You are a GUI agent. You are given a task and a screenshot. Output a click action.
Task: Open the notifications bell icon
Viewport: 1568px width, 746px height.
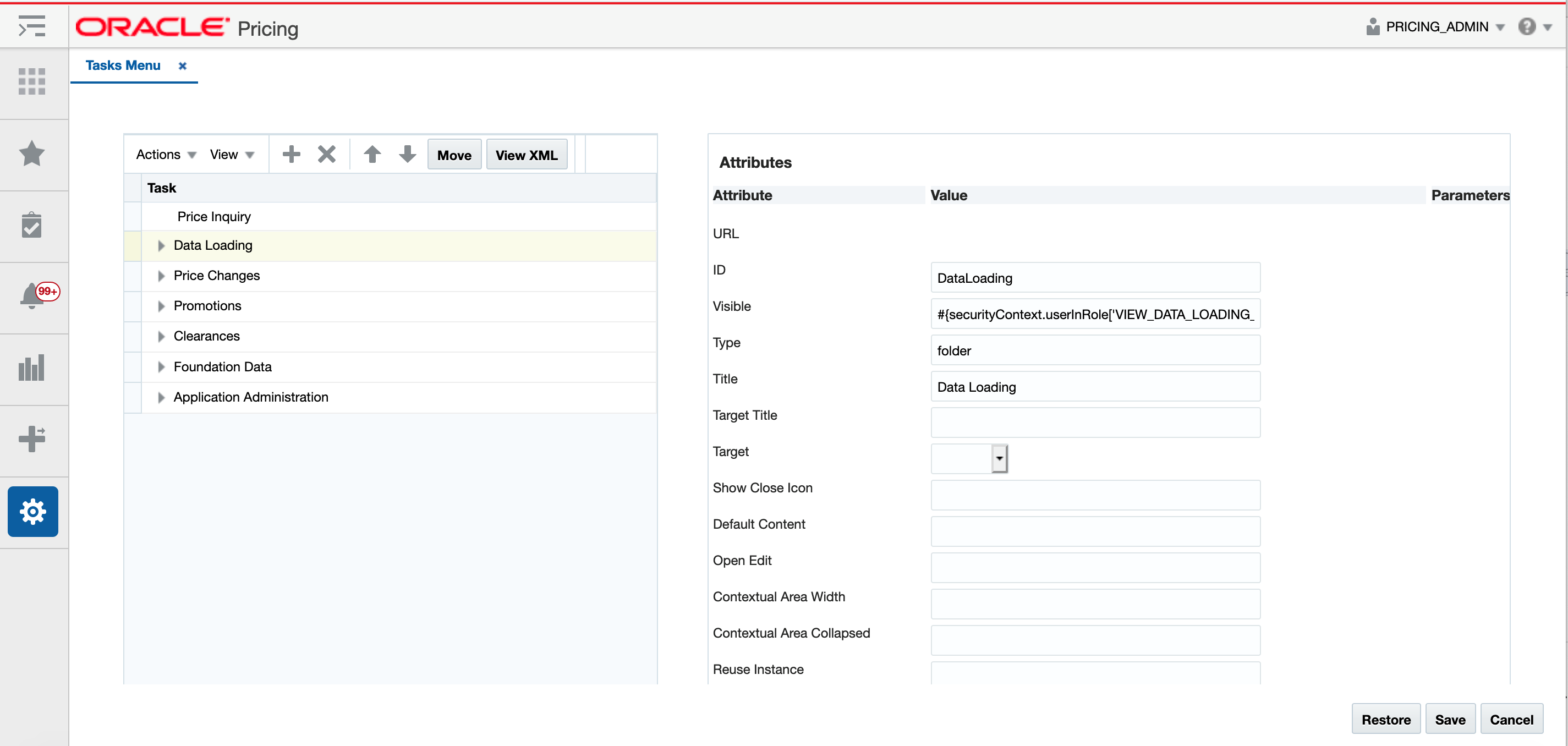(x=32, y=297)
